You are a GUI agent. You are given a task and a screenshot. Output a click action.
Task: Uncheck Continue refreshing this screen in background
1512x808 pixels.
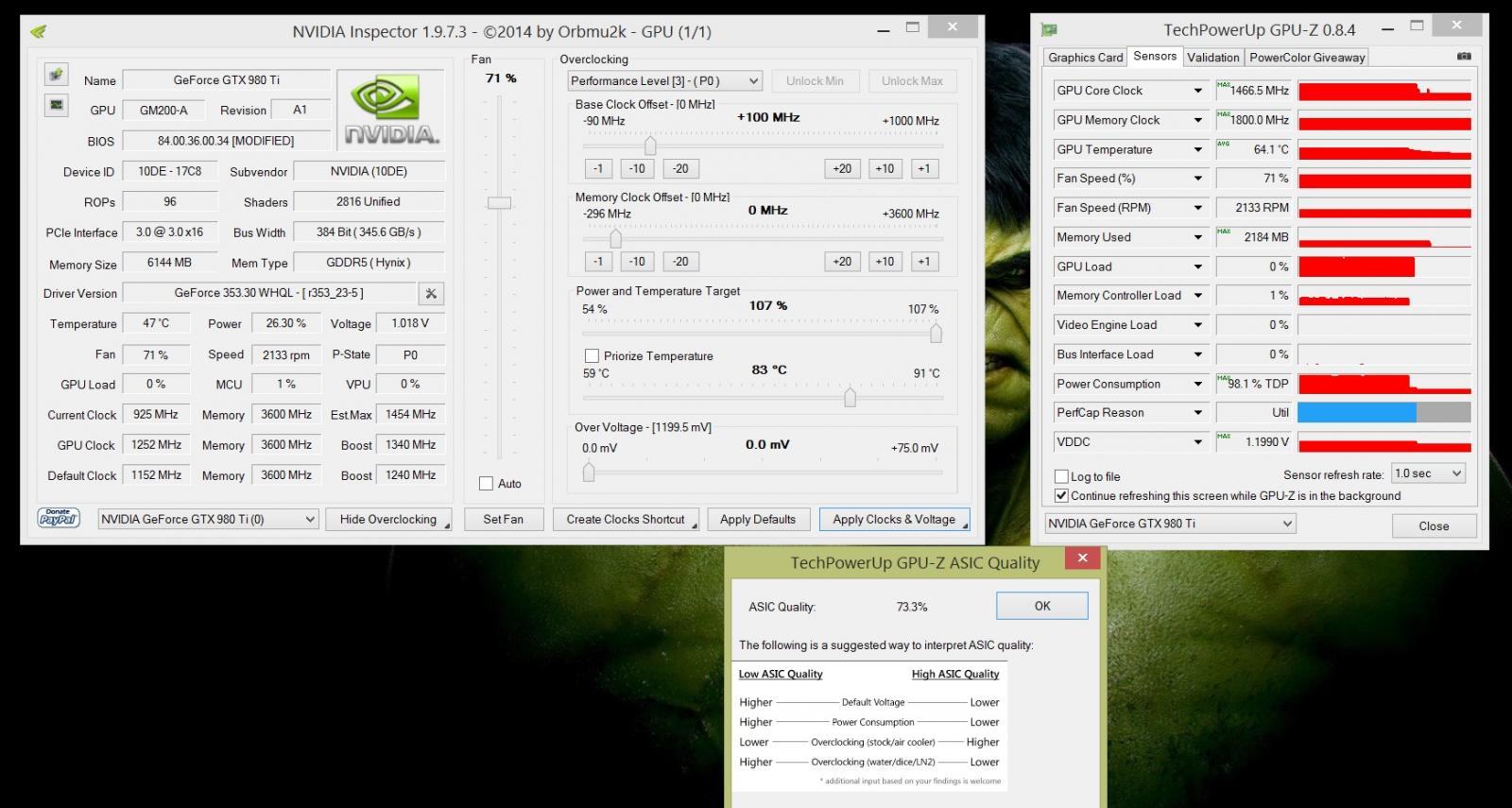point(1061,495)
